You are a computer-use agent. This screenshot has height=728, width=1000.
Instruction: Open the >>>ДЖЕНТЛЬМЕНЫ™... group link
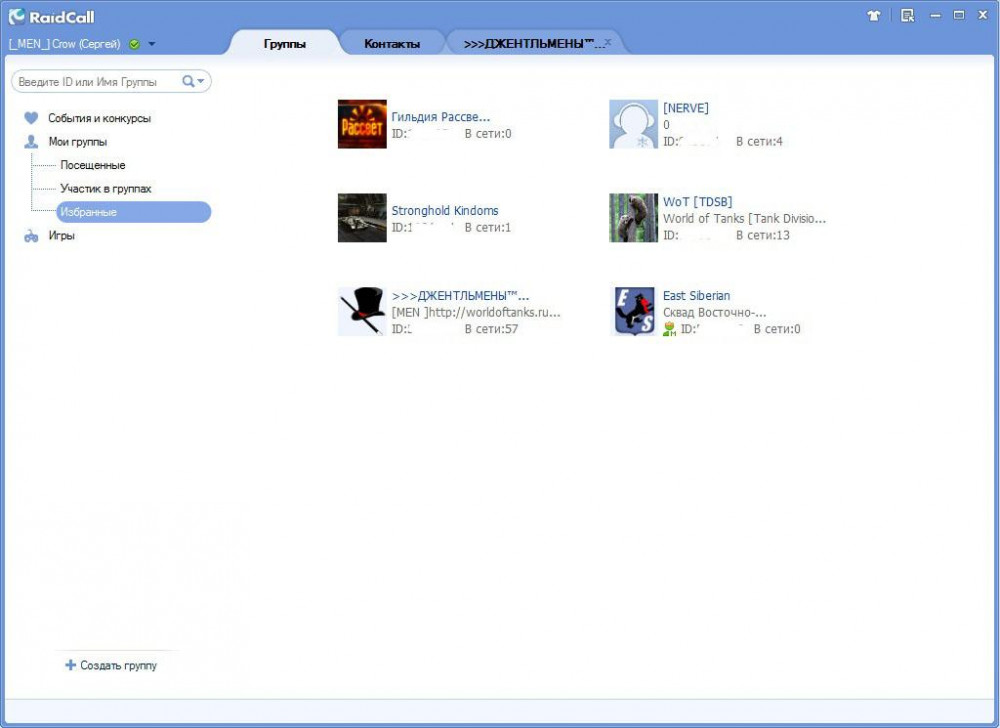coord(460,295)
